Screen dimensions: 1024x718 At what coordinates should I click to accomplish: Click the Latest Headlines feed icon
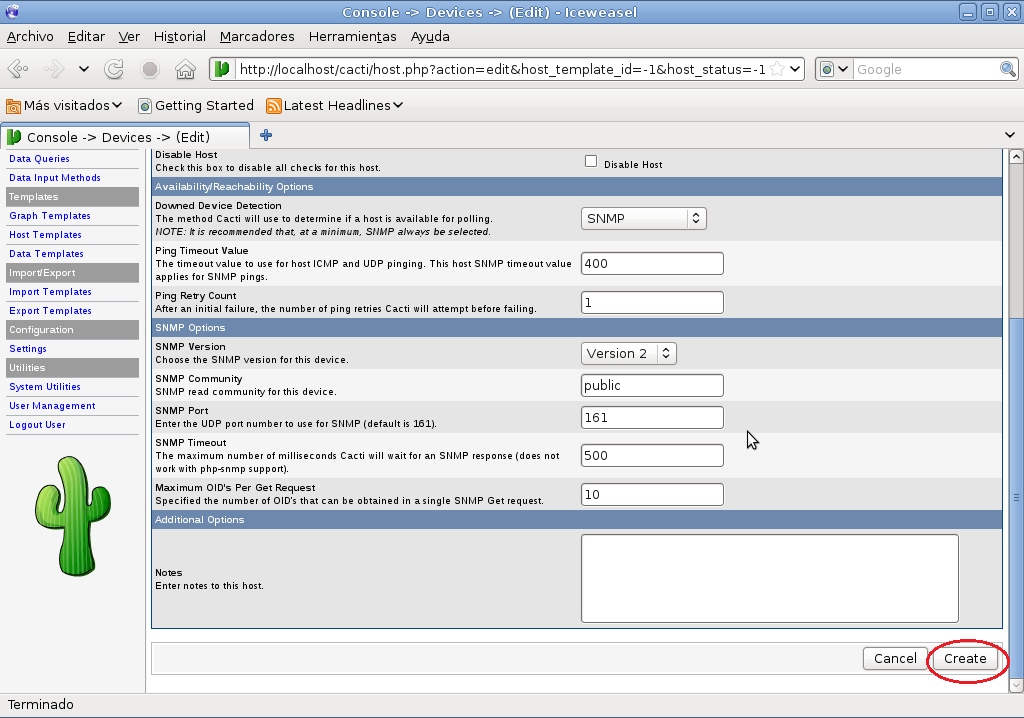[271, 105]
